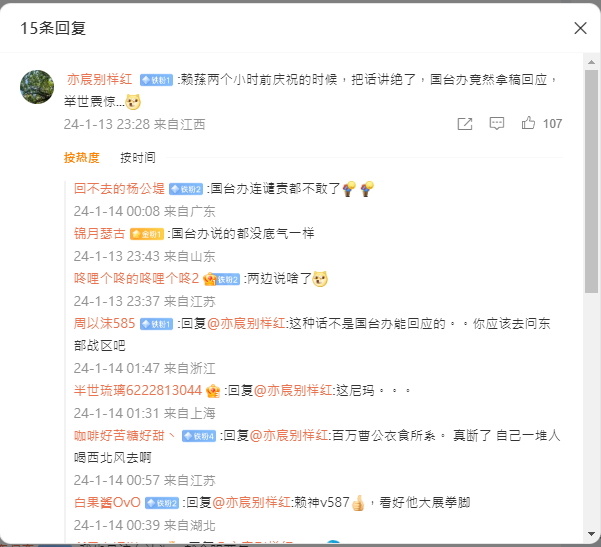
Task: Click the 铁粉1 badge beside 亦宸别样红
Action: 156,80
